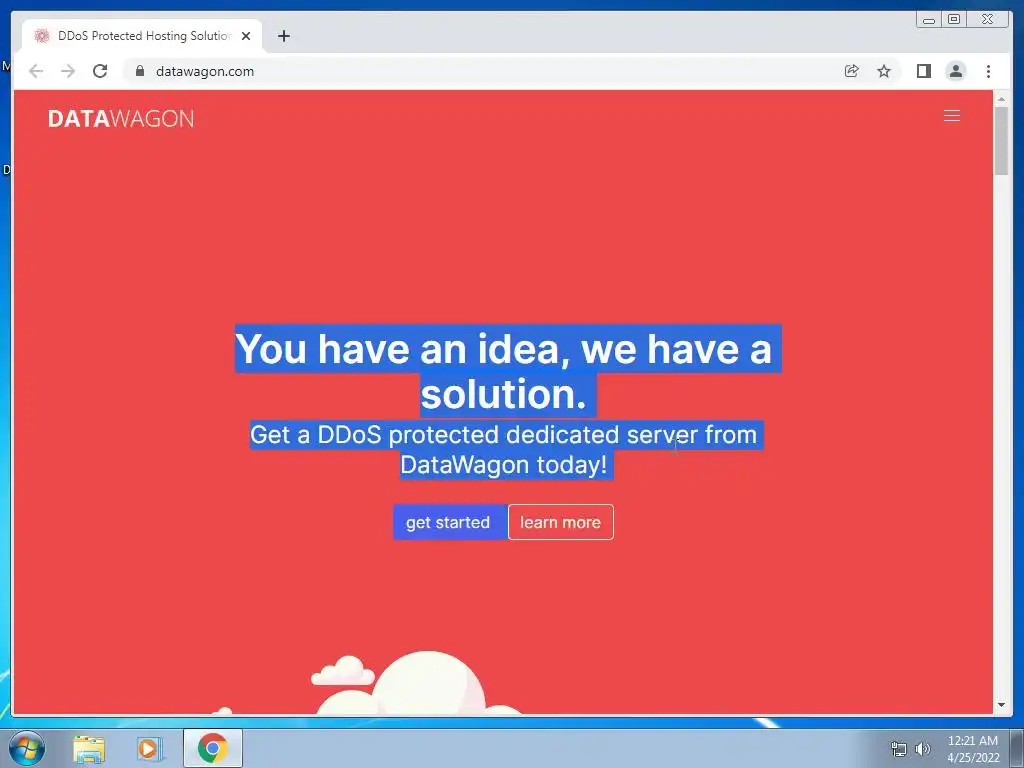Open network status tray icon
The width and height of the screenshot is (1024, 768).
[899, 749]
